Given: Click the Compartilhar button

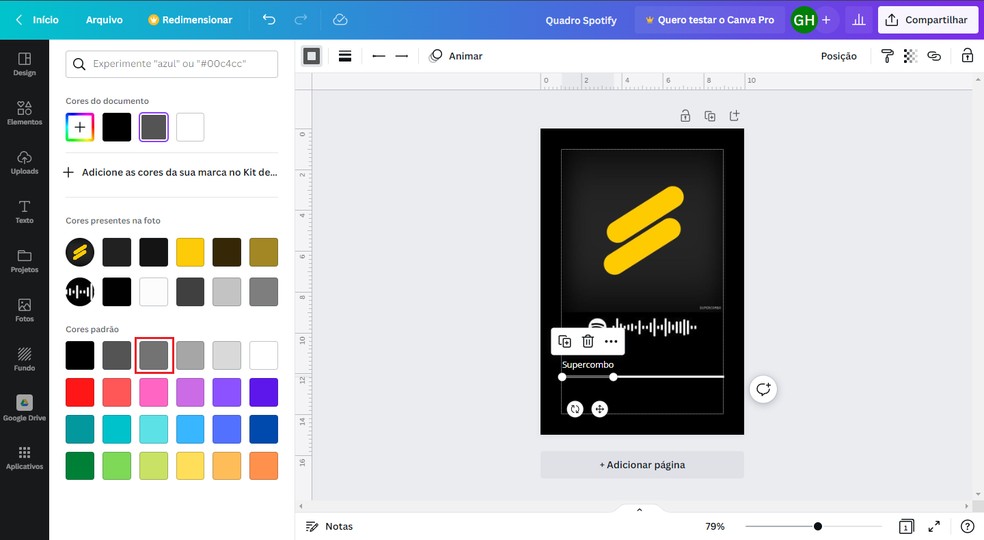Looking at the screenshot, I should coord(928,20).
